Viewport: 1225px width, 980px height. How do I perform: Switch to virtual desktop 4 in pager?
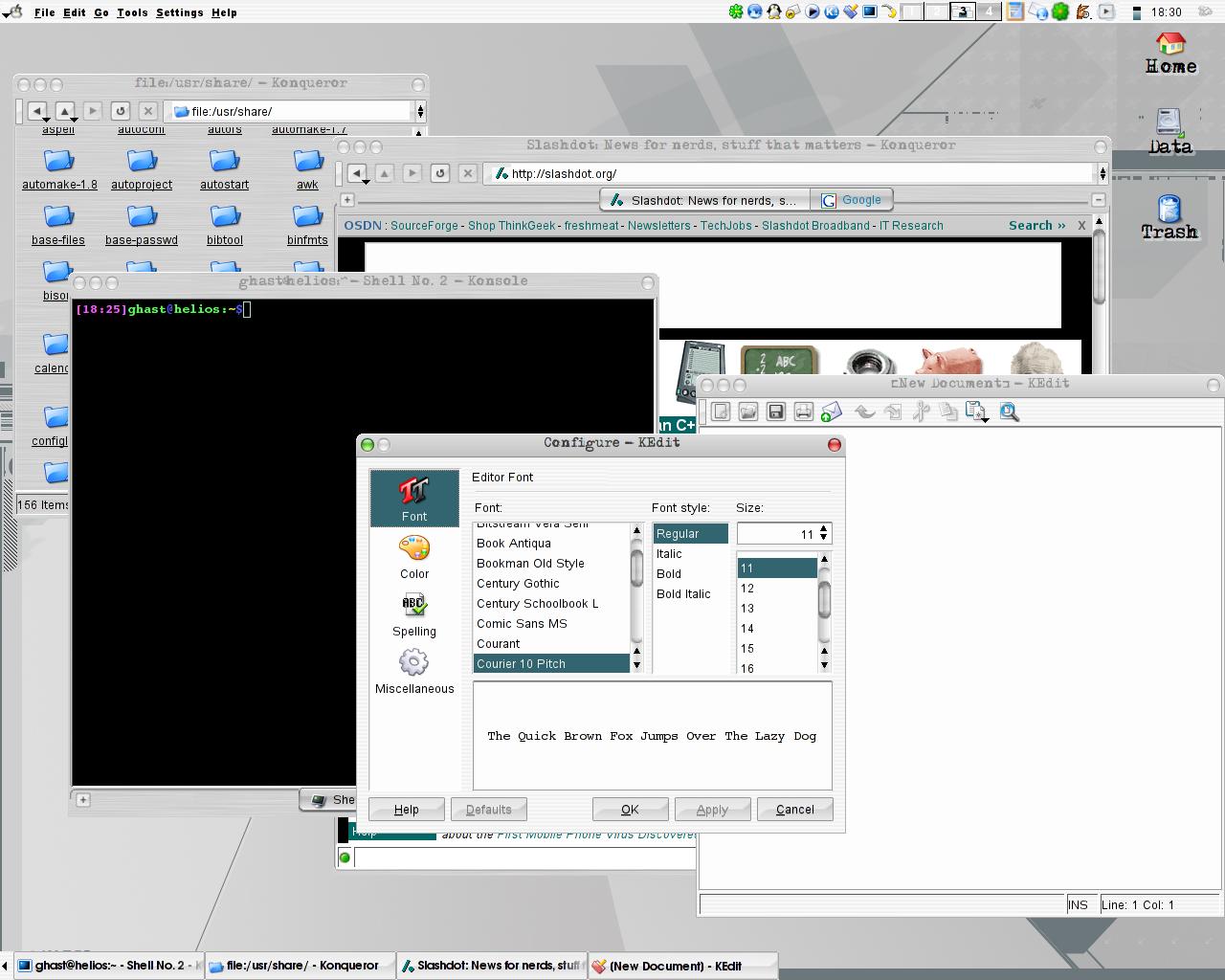[990, 11]
